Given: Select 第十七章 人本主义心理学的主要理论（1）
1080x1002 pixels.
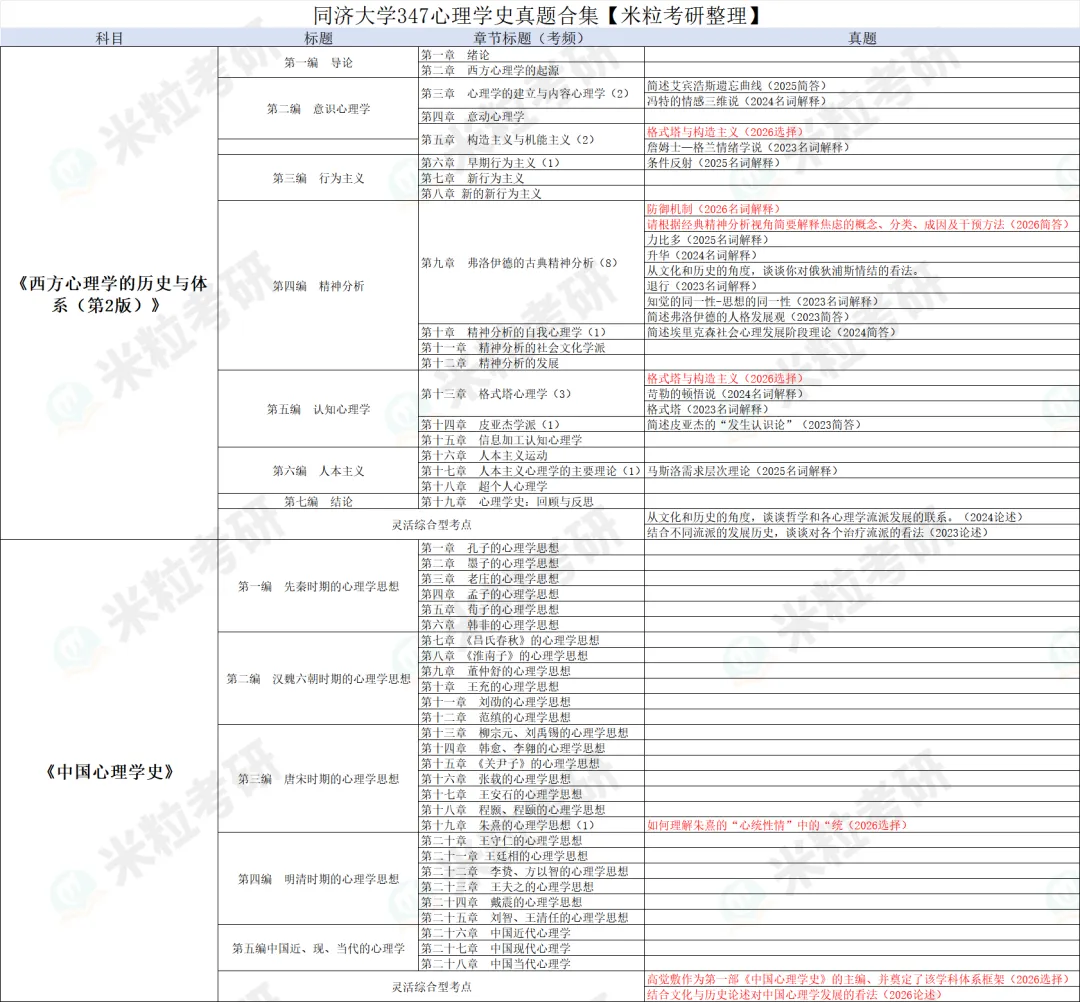Looking at the screenshot, I should click(531, 471).
